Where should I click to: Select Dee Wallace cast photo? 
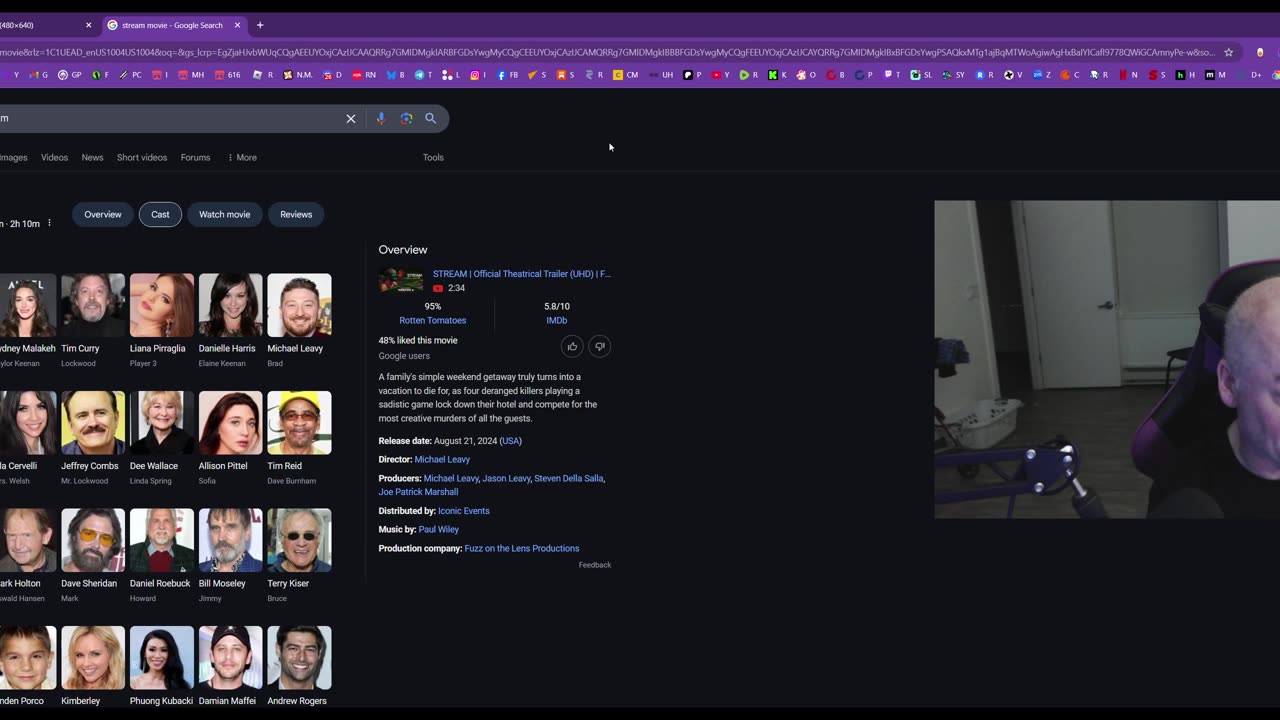point(161,422)
